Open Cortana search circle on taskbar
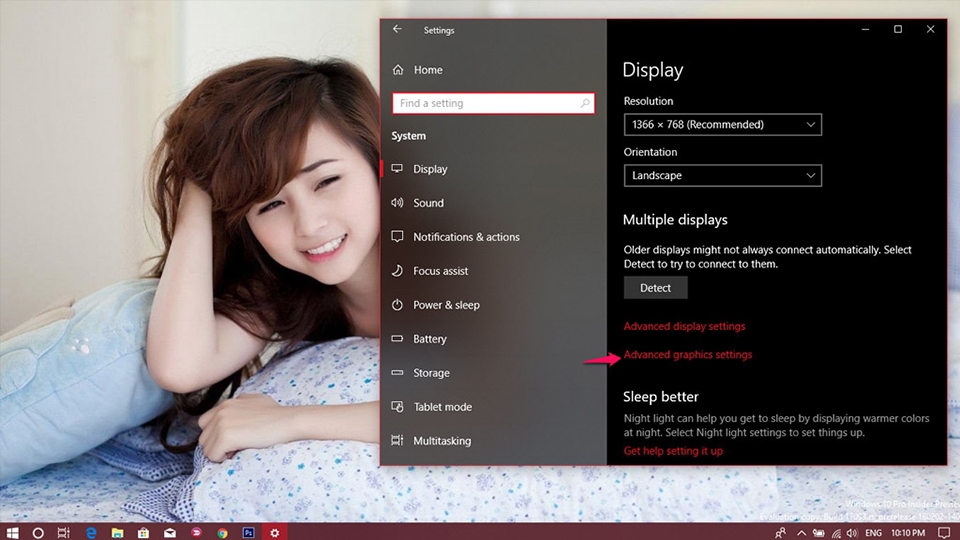 pyautogui.click(x=38, y=533)
